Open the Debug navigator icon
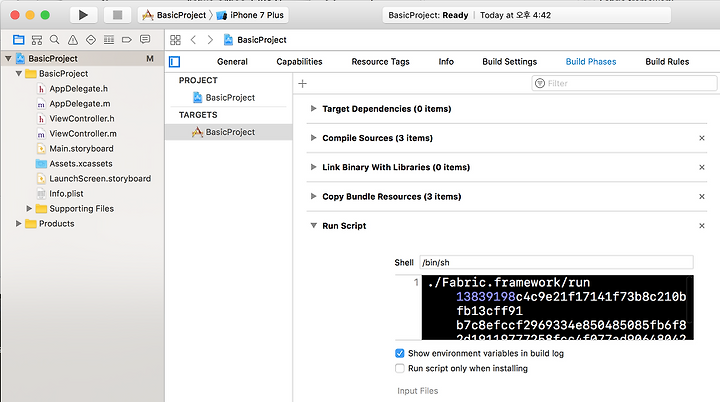Image resolution: width=720 pixels, height=402 pixels. [109, 40]
